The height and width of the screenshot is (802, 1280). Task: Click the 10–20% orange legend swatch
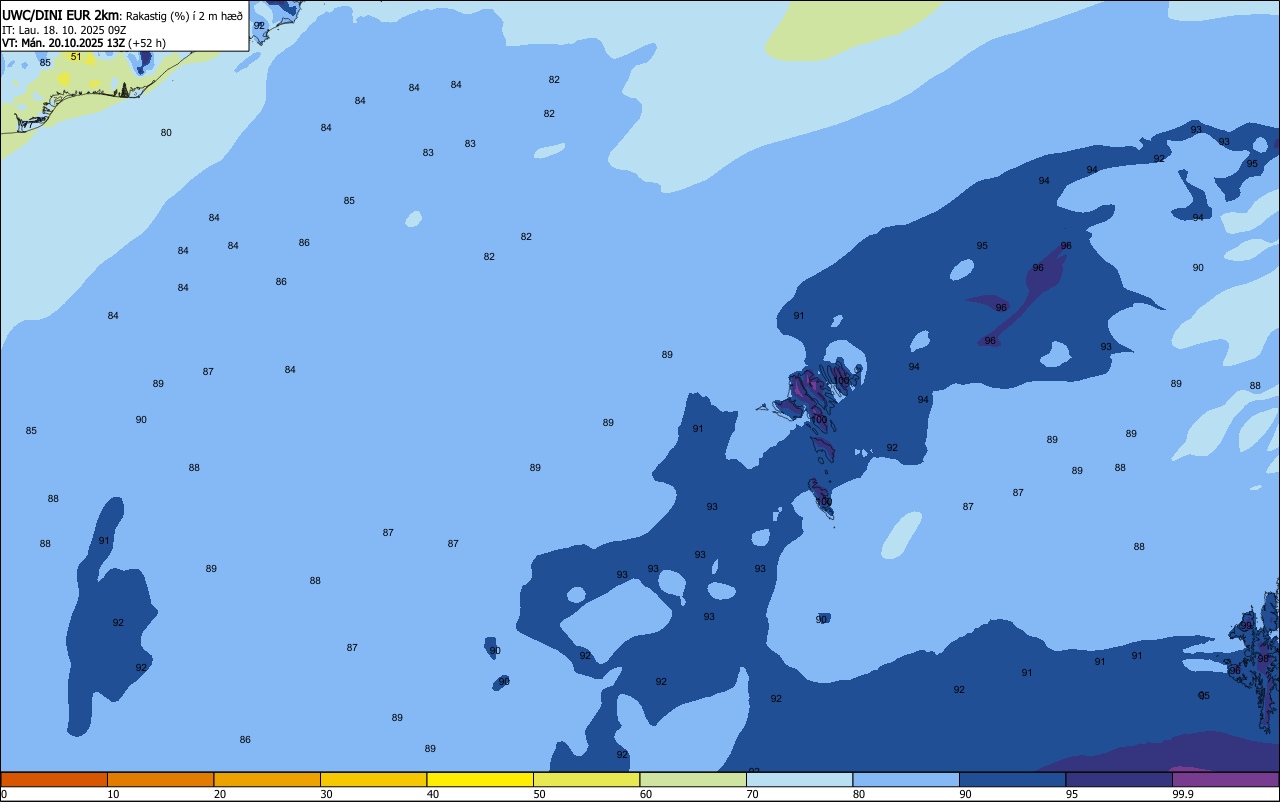pyautogui.click(x=160, y=779)
